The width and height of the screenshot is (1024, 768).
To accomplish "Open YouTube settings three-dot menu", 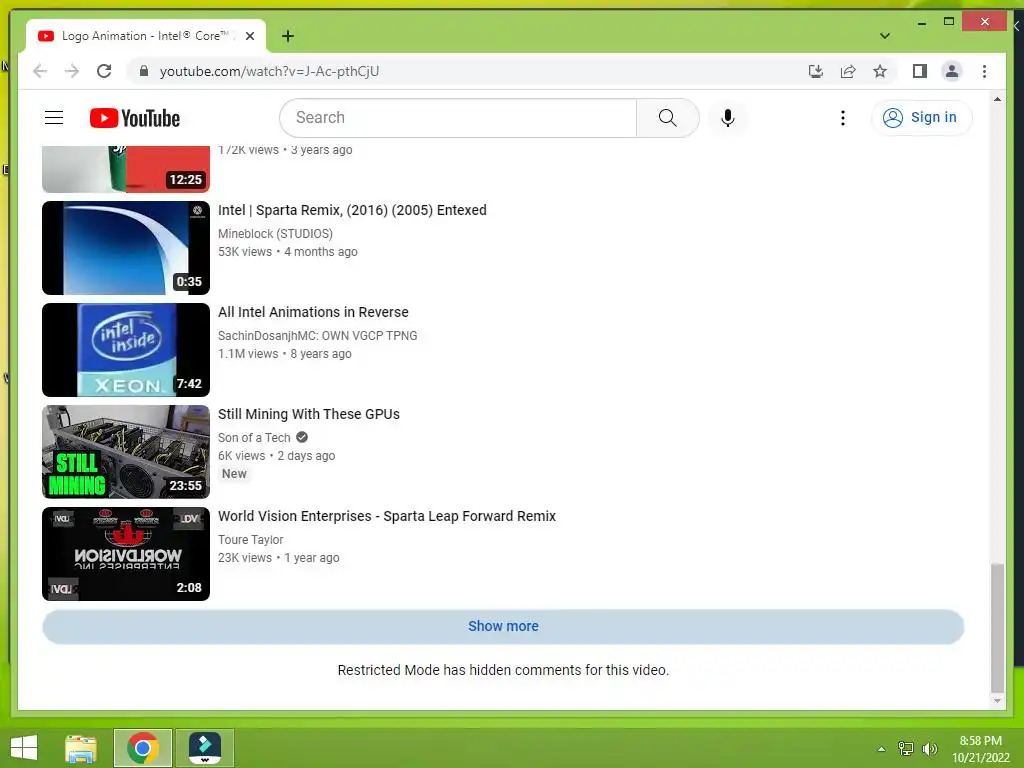I will 842,118.
